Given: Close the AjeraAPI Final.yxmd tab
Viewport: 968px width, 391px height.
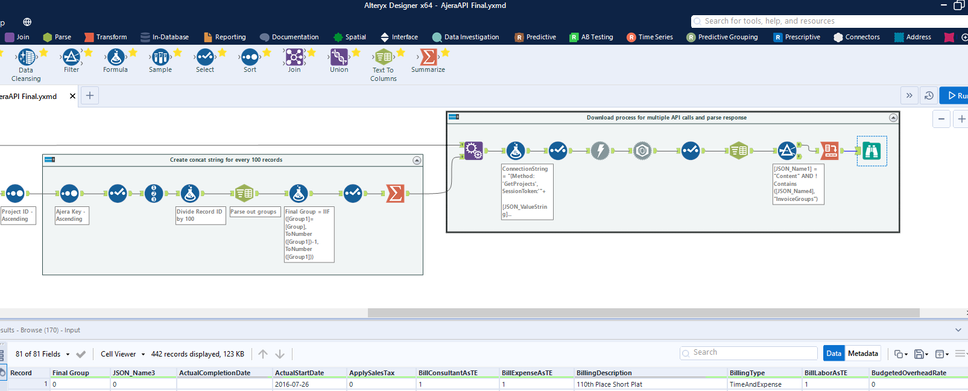Looking at the screenshot, I should [x=72, y=96].
